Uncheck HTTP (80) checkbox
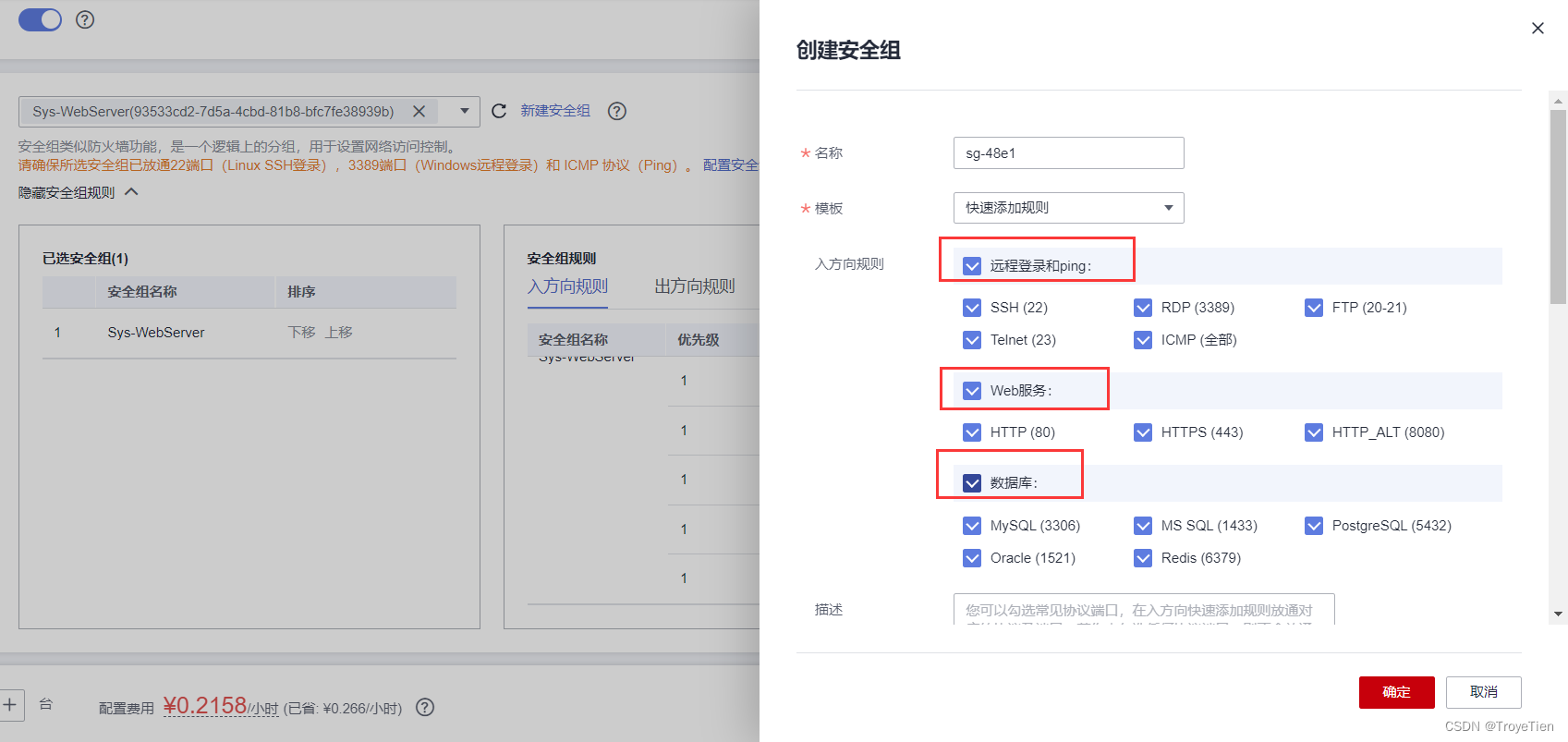This screenshot has height=742, width=1568. tap(972, 432)
